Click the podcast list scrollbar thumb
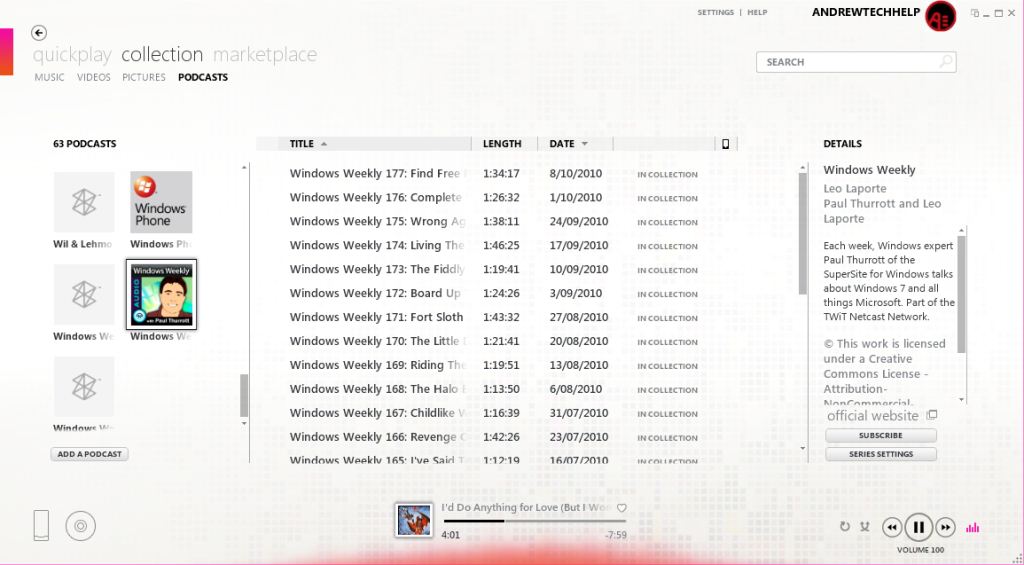This screenshot has width=1024, height=565. click(x=244, y=395)
